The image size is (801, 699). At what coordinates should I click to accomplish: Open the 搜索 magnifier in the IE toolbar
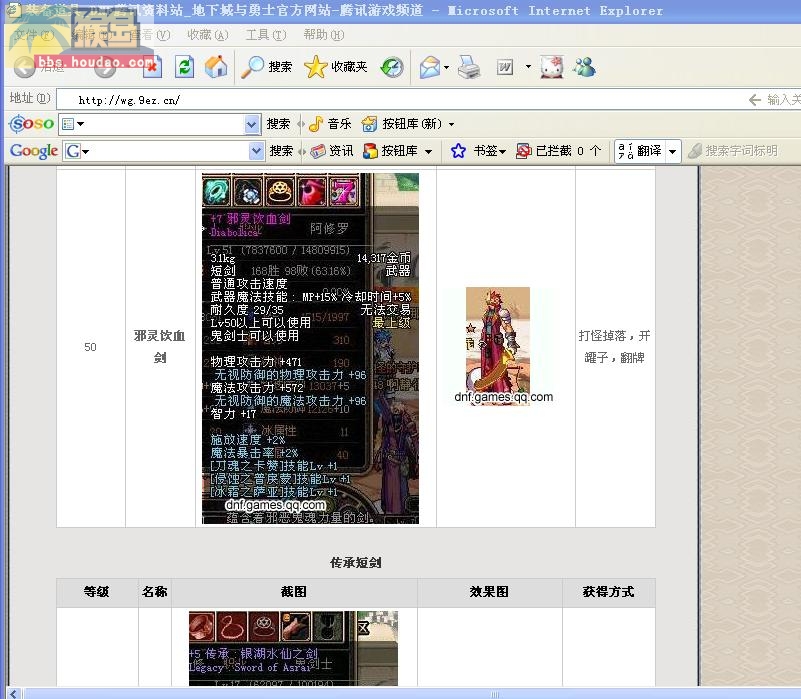[266, 67]
